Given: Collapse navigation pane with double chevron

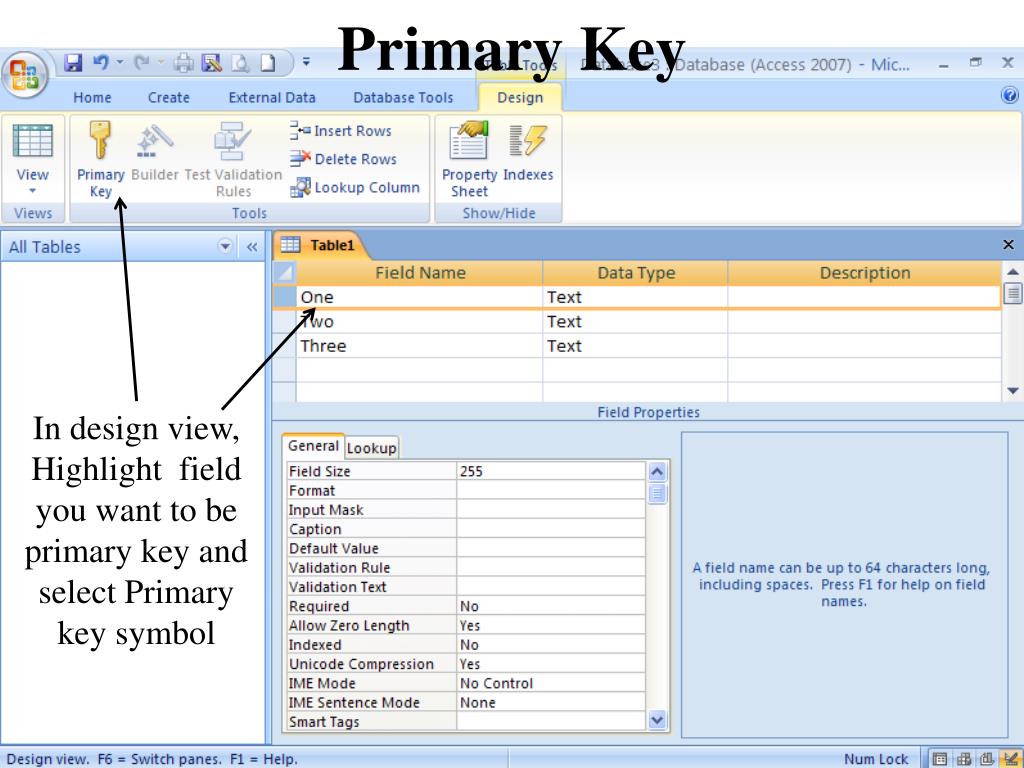Looking at the screenshot, I should point(252,247).
